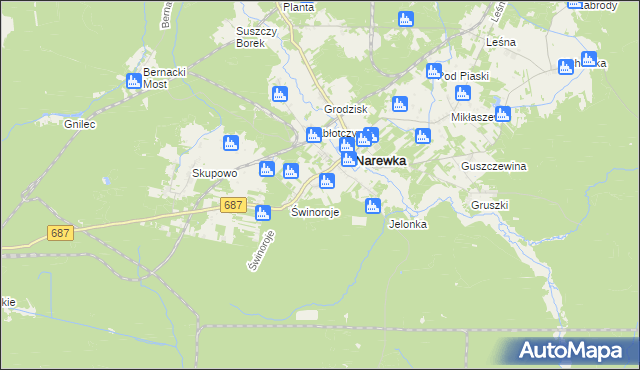Open the factory marker northwest of Jelonka
The width and height of the screenshot is (640, 370).
click(373, 206)
